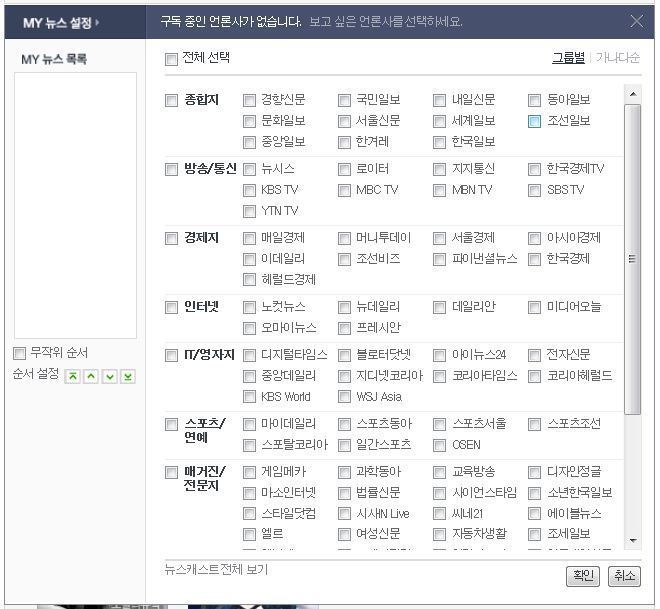Select the 세계일보 checkbox

pyautogui.click(x=439, y=122)
